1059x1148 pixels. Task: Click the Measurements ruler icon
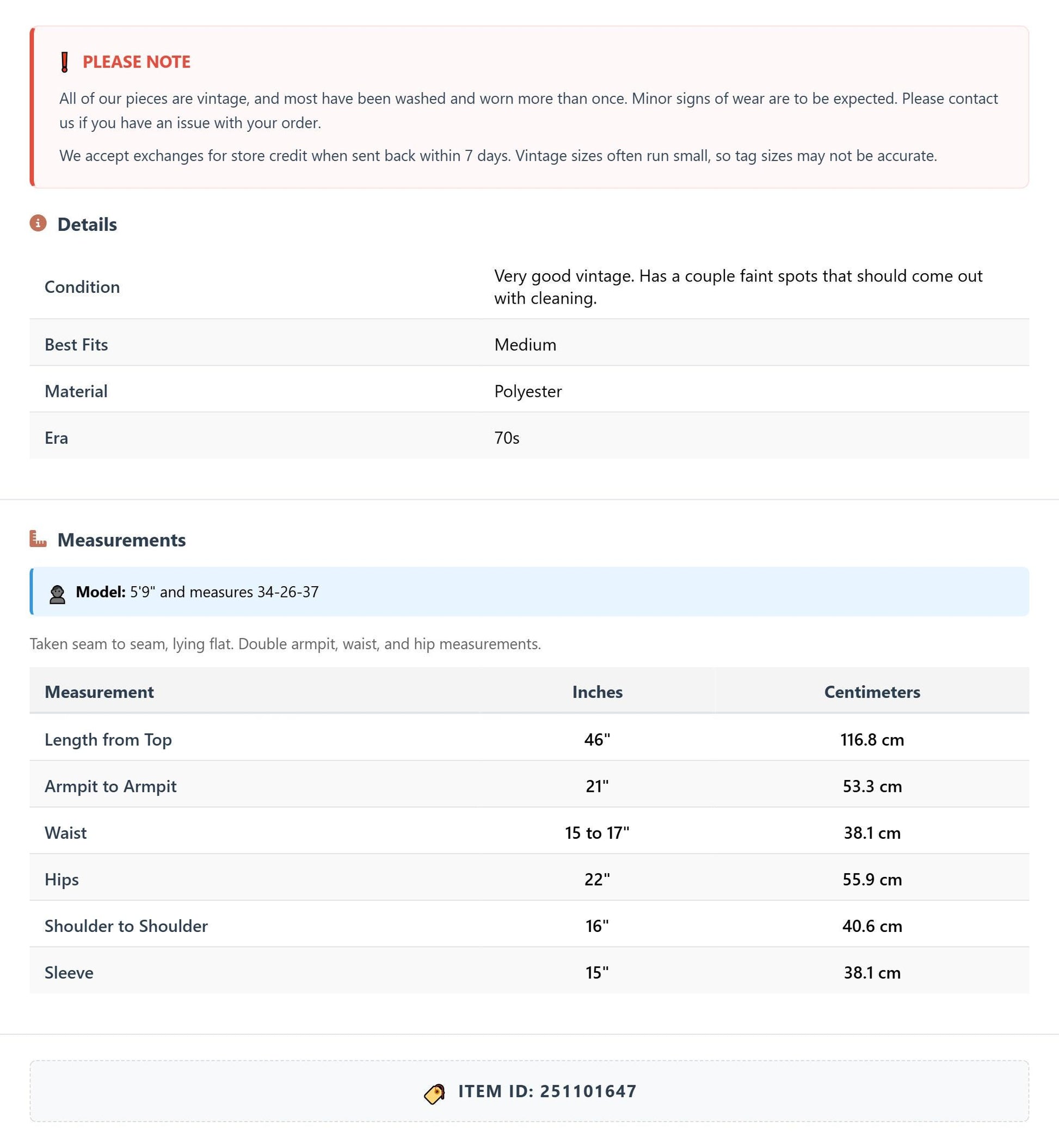click(39, 539)
